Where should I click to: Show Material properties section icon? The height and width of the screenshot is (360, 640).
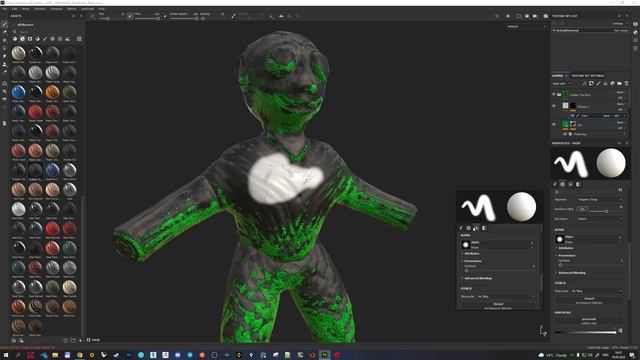(x=578, y=184)
